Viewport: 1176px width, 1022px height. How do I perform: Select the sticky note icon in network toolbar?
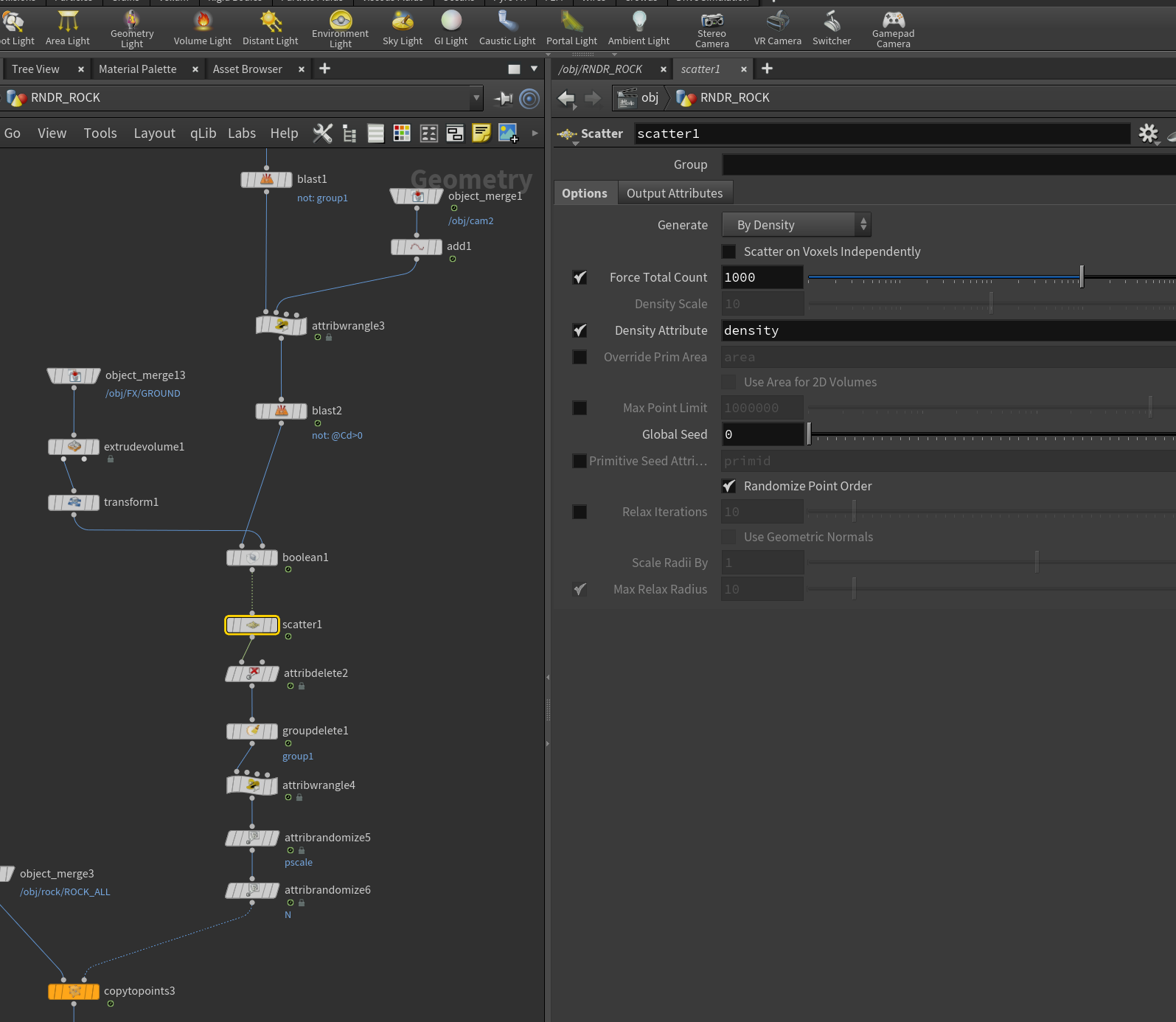(x=481, y=133)
